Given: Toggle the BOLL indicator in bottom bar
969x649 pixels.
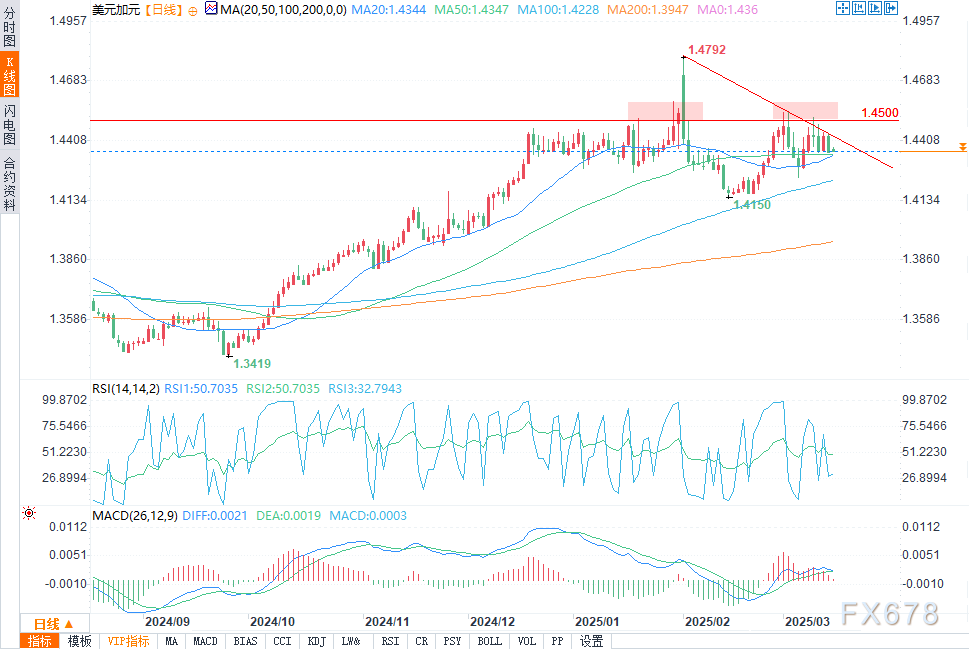Looking at the screenshot, I should [489, 641].
